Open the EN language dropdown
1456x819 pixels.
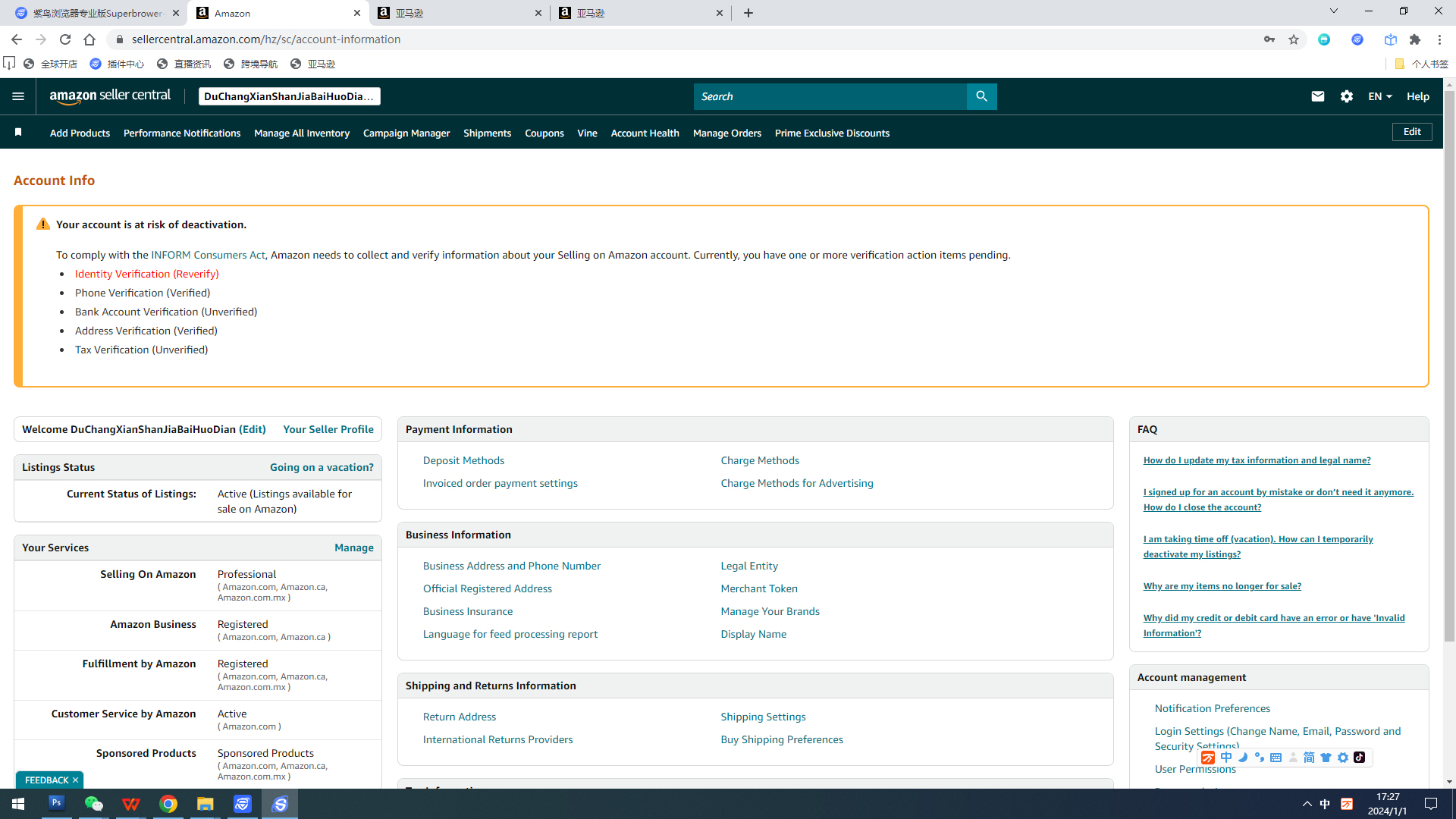tap(1379, 96)
